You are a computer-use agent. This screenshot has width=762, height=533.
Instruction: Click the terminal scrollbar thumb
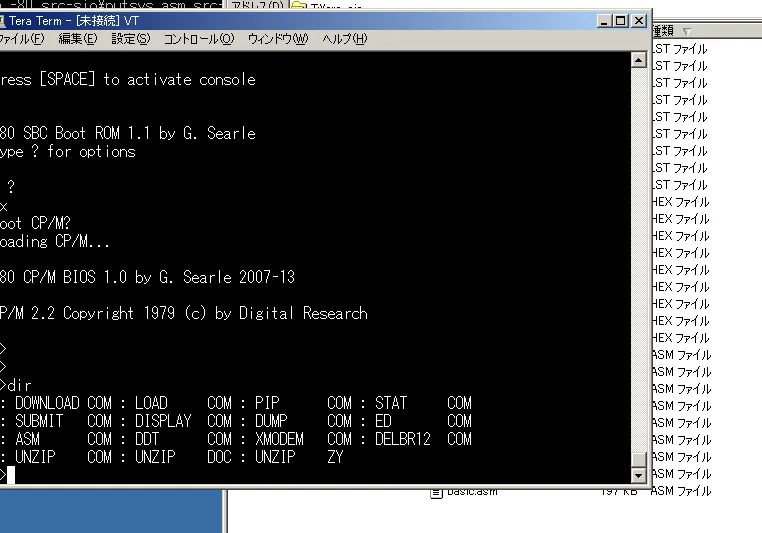638,459
